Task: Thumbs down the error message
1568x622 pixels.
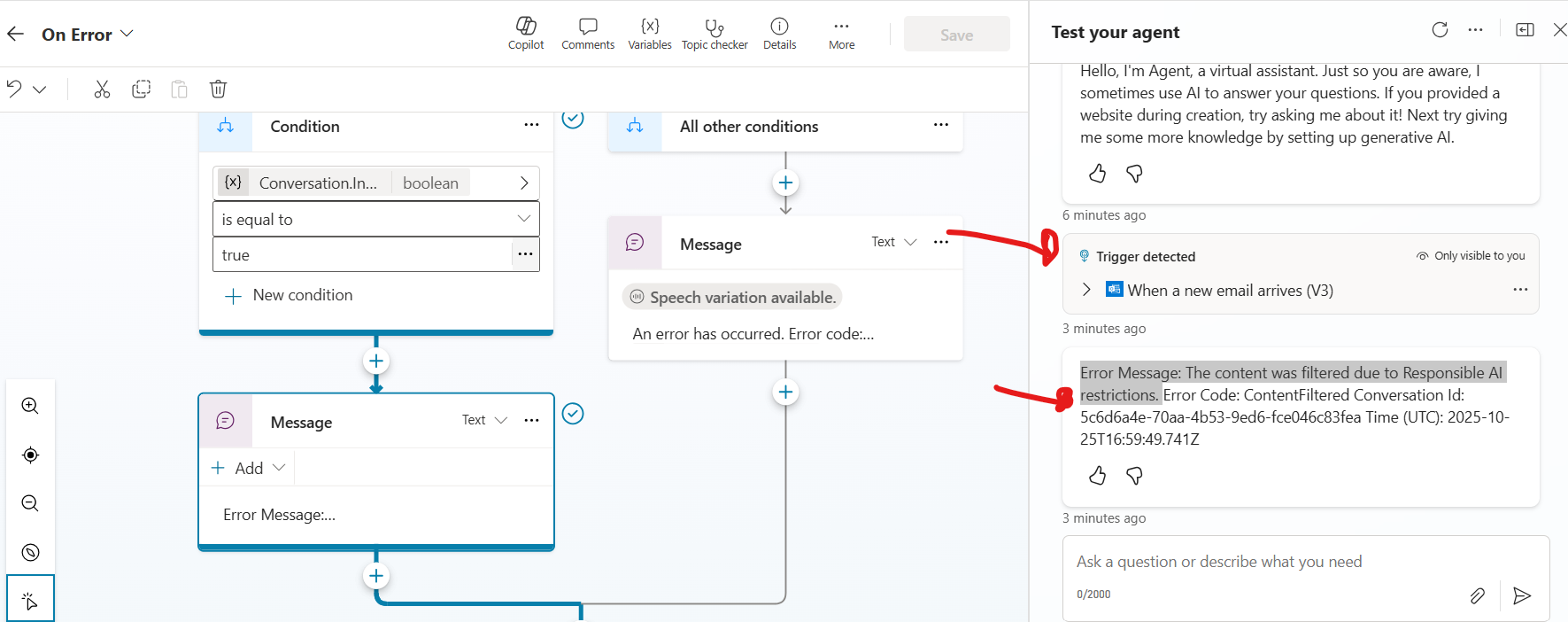Action: pyautogui.click(x=1134, y=477)
